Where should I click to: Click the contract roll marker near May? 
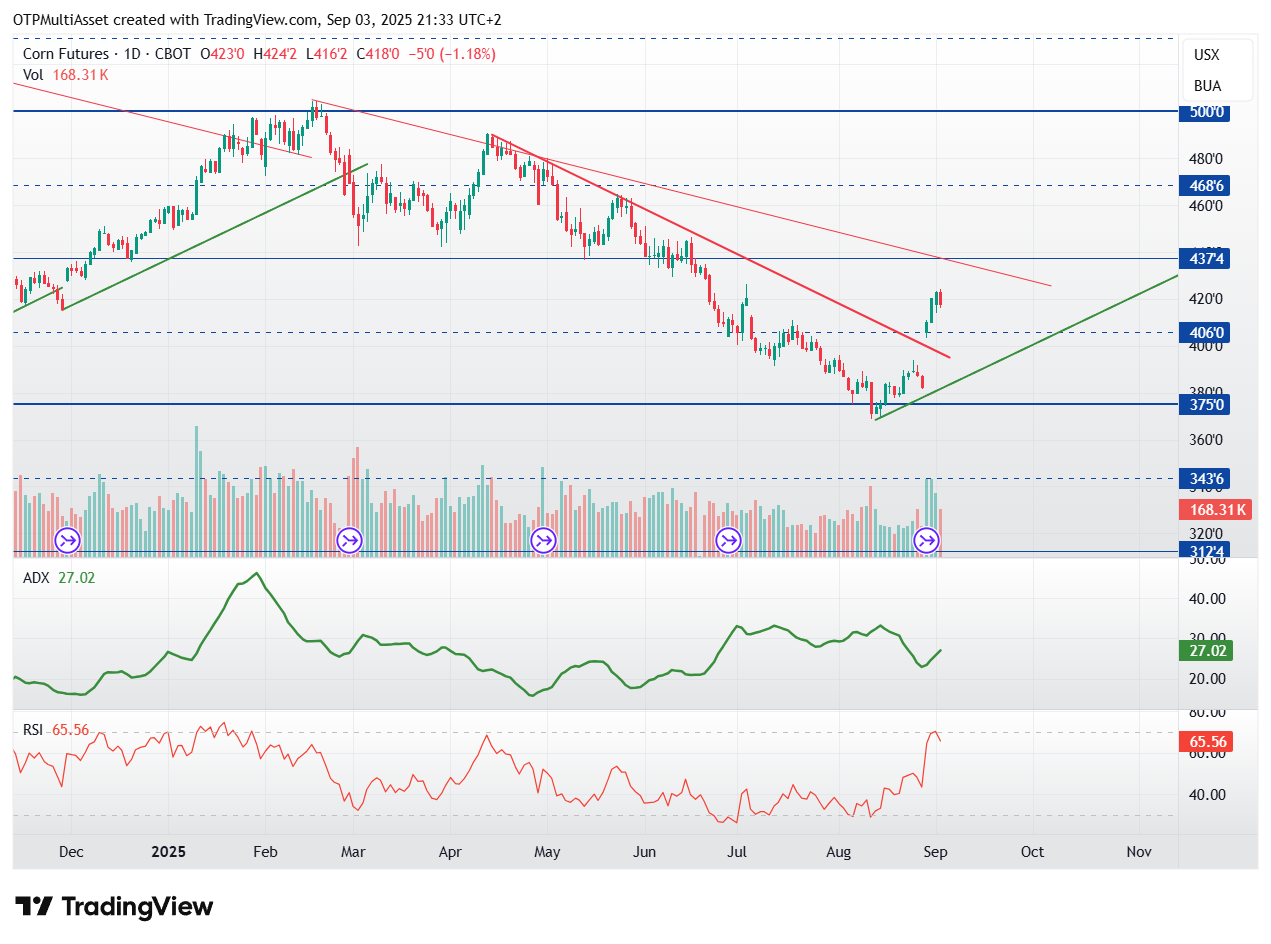point(543,541)
